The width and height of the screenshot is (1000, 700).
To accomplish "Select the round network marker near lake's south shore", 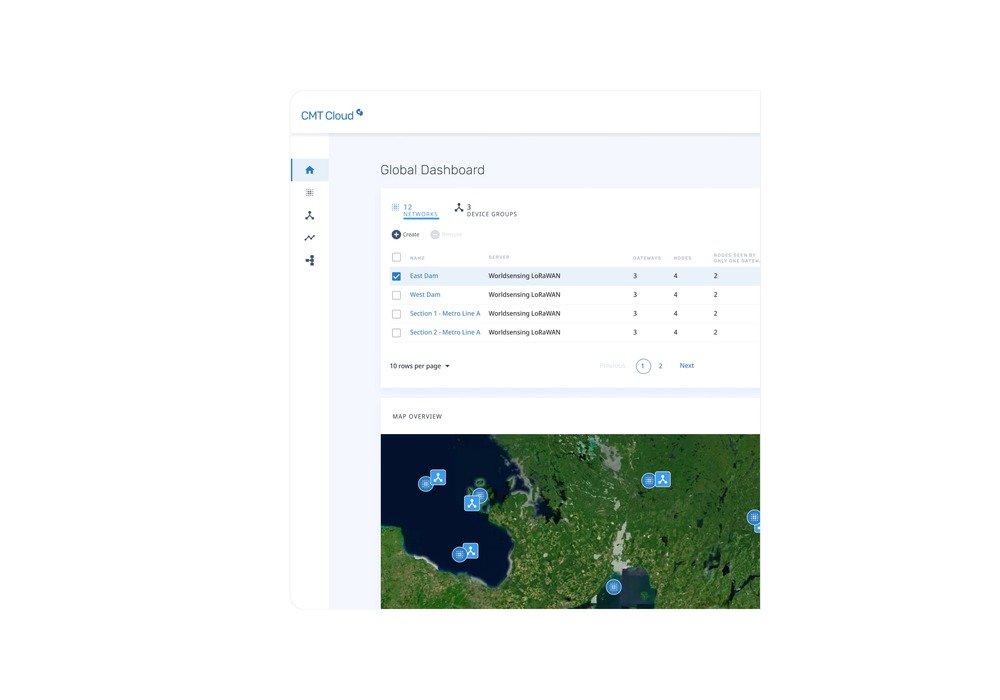I will coord(459,555).
